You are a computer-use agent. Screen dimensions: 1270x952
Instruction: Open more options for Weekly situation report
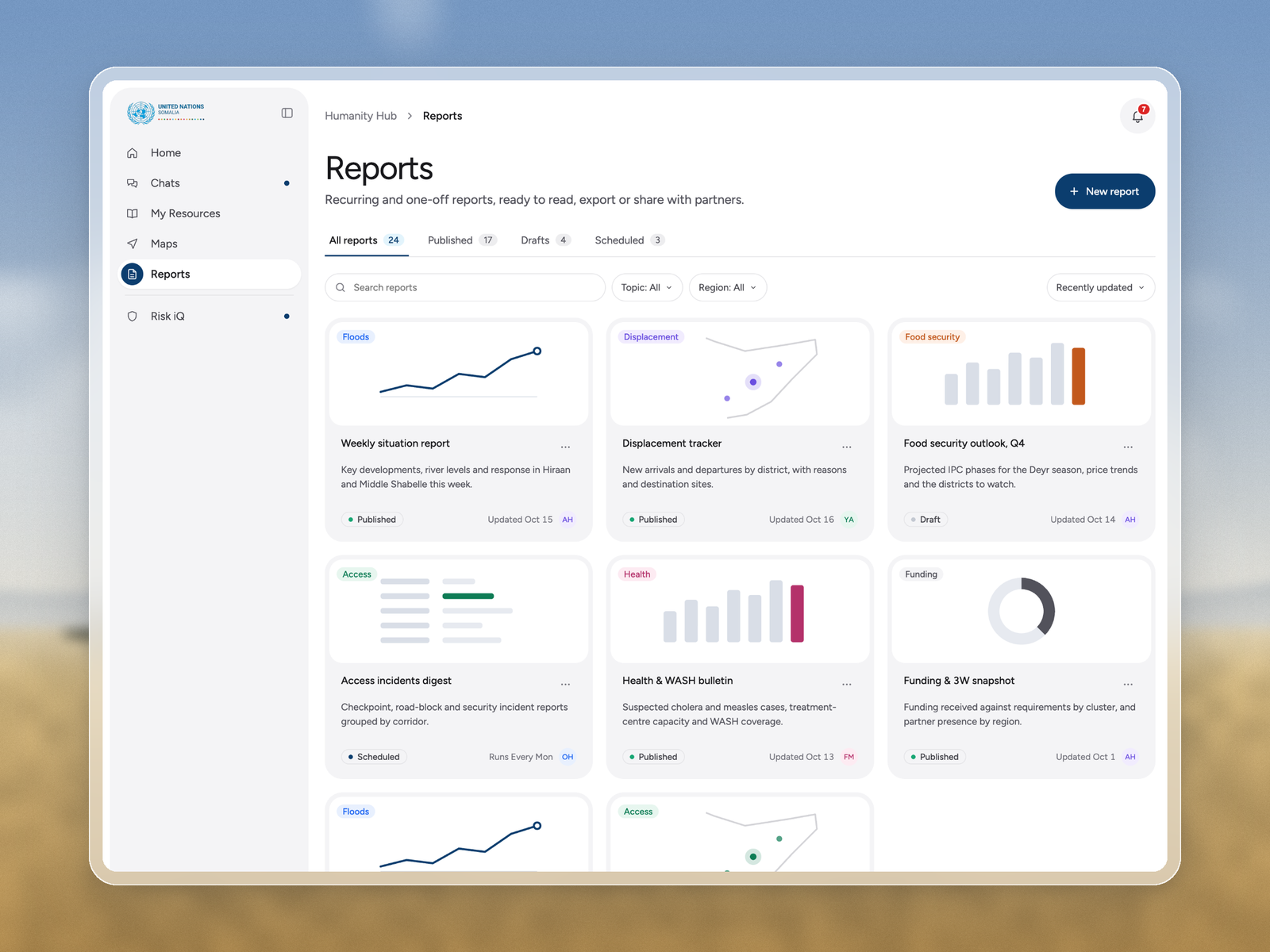(565, 447)
